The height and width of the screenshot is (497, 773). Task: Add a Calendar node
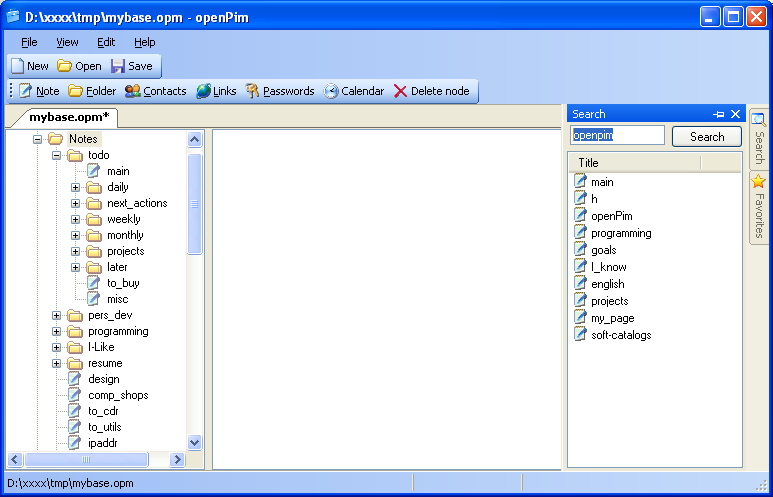pyautogui.click(x=353, y=91)
